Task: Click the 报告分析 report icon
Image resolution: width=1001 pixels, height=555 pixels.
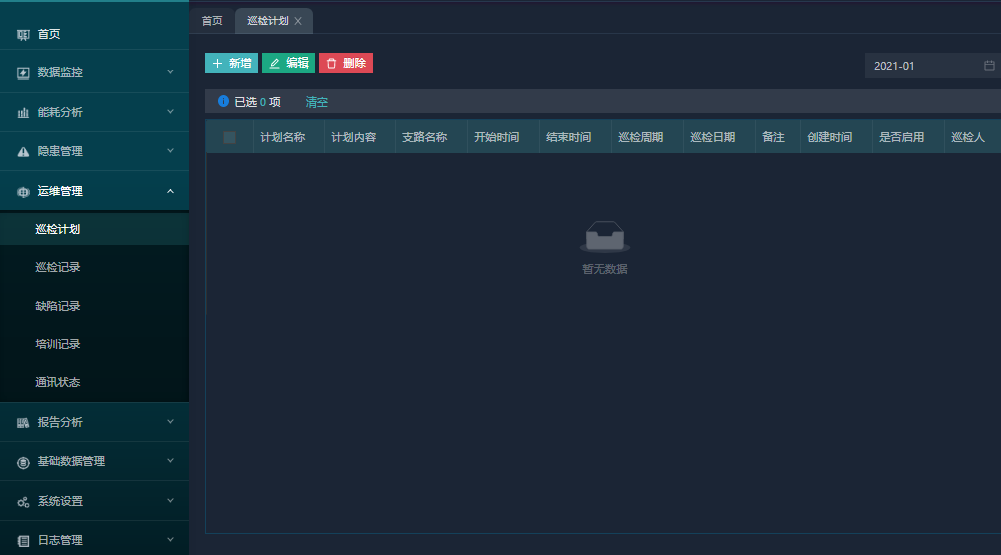Action: click(x=23, y=423)
